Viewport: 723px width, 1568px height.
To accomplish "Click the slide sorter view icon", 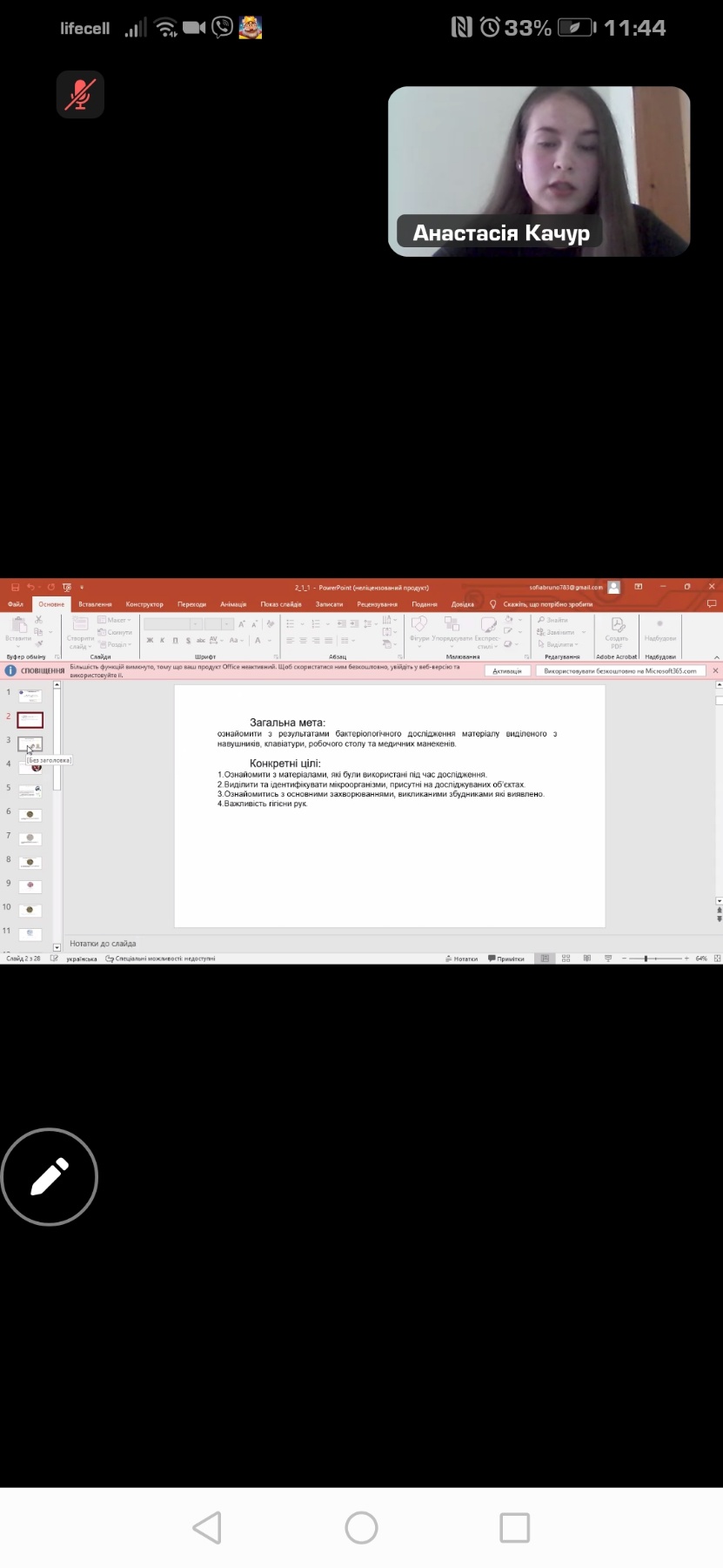I will (x=566, y=959).
